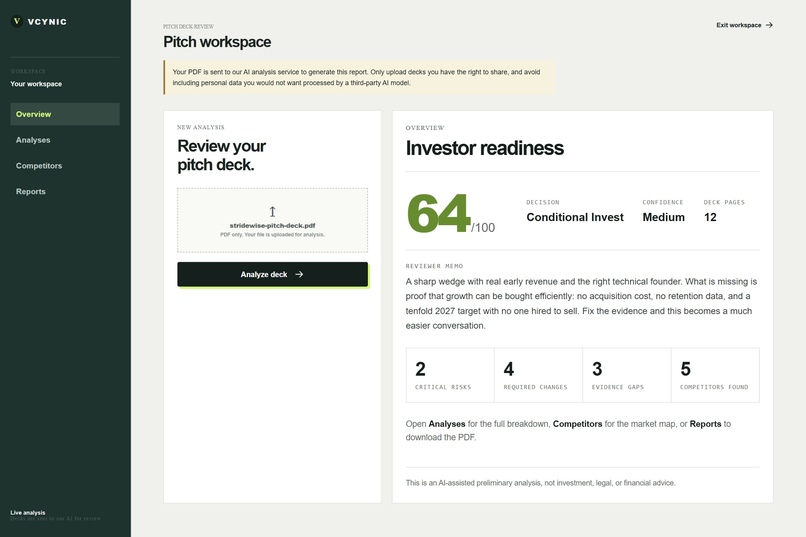Open the 5 Competitors Found card

pos(716,375)
